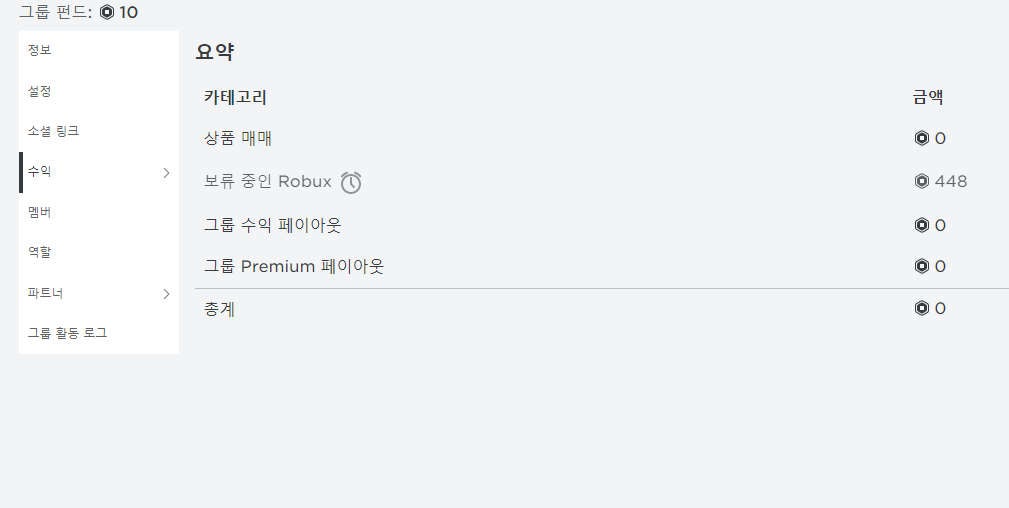Open the 정보 sidebar section

coord(40,50)
